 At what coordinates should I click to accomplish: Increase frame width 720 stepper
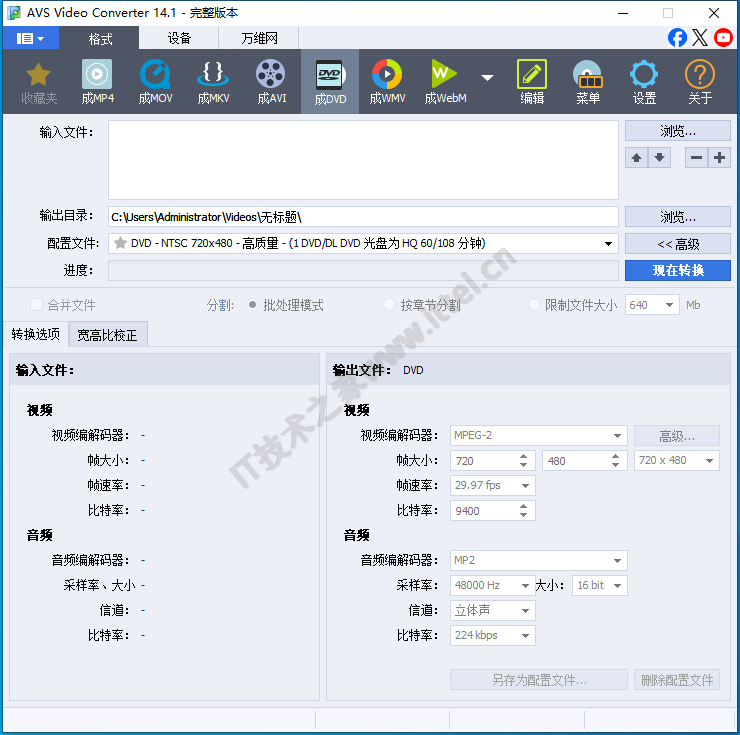[523, 456]
